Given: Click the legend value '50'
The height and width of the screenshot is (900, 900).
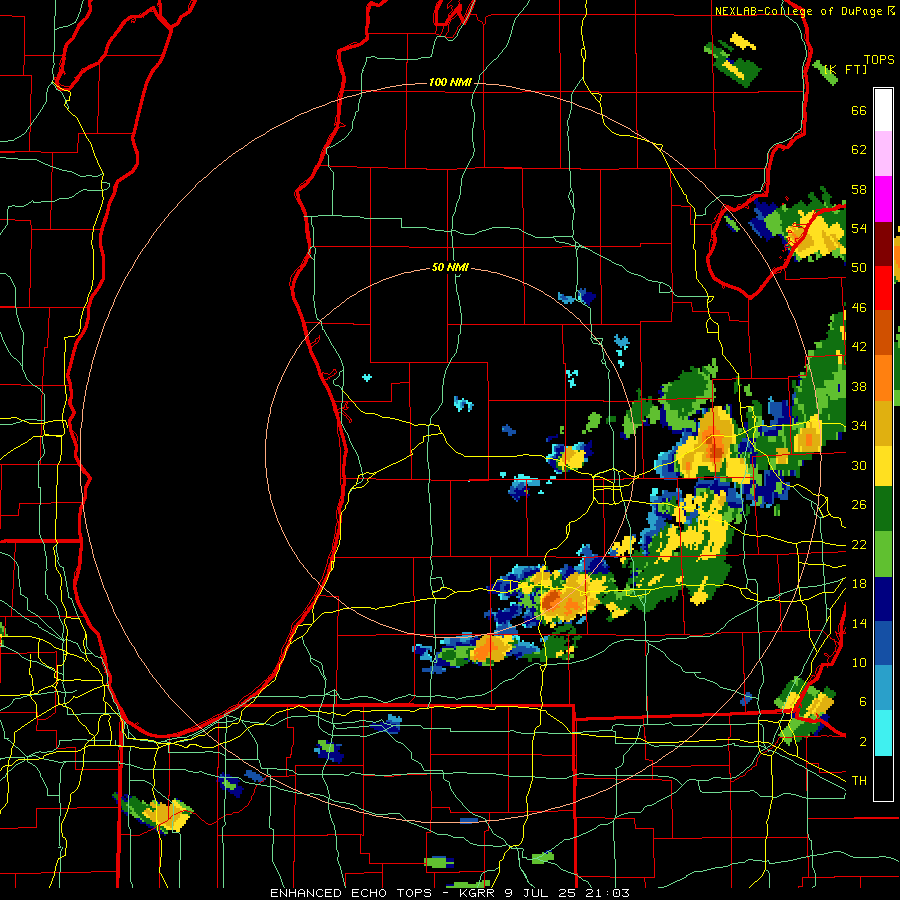Looking at the screenshot, I should tap(859, 268).
